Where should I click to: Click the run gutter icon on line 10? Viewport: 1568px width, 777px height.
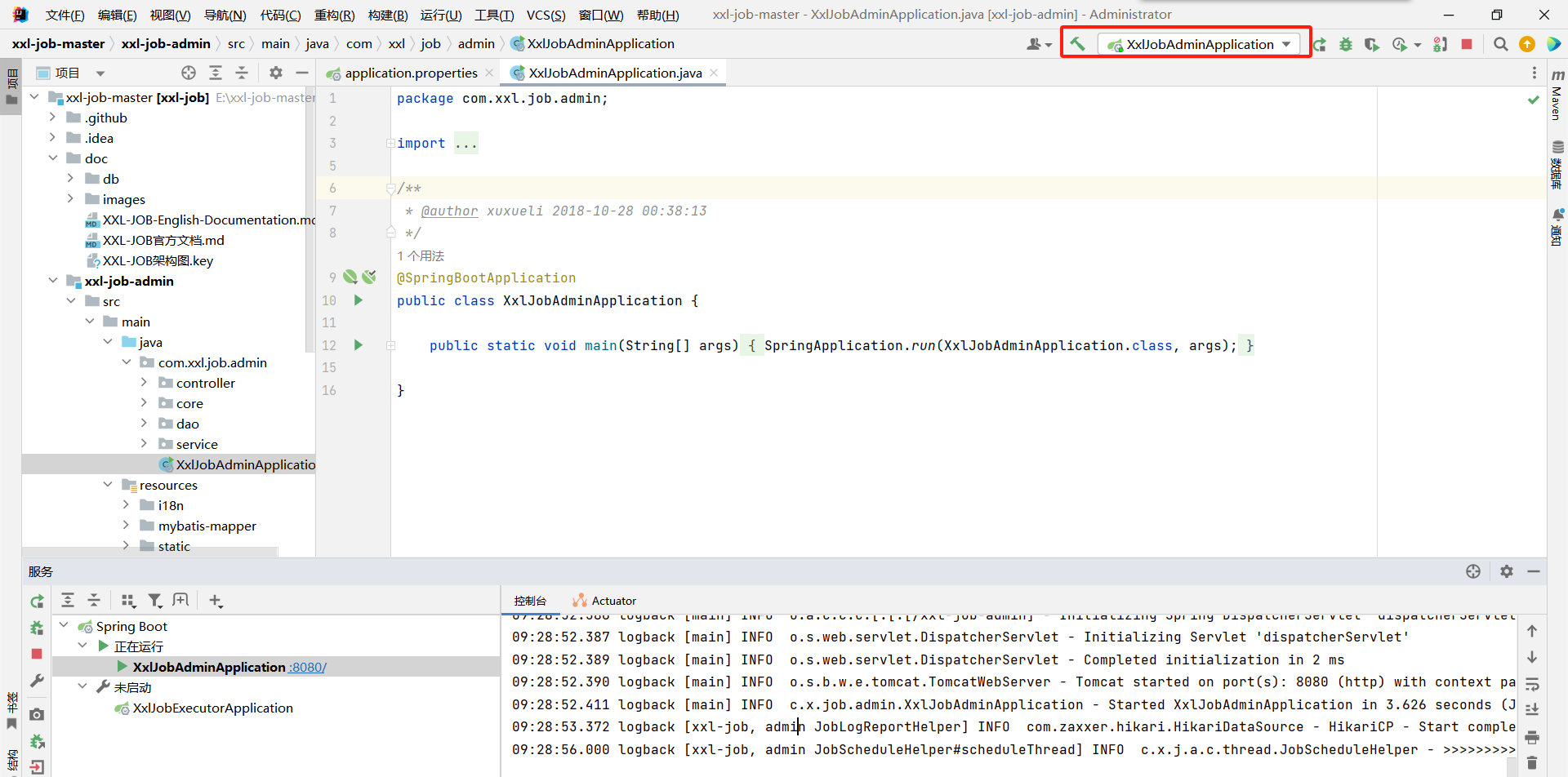[358, 300]
